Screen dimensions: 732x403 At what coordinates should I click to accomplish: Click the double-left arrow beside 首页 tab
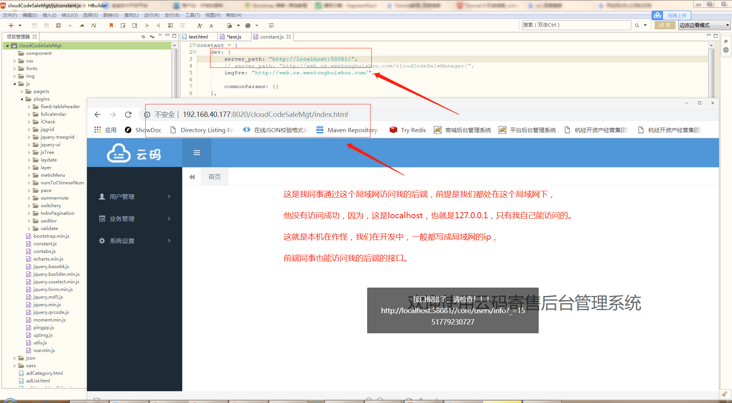pos(191,177)
